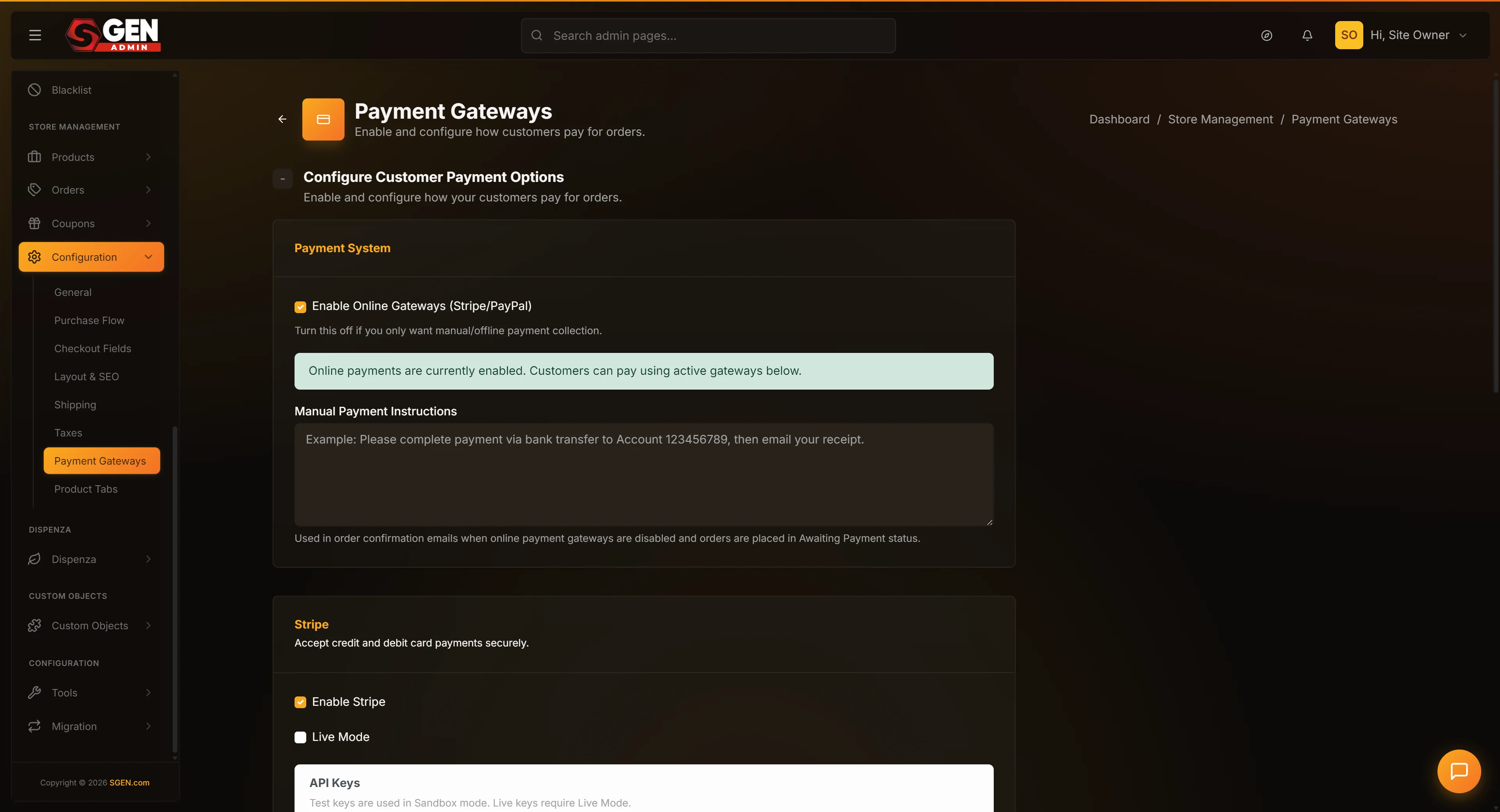This screenshot has height=812, width=1500.
Task: Open the Layout & SEO page
Action: 86,377
